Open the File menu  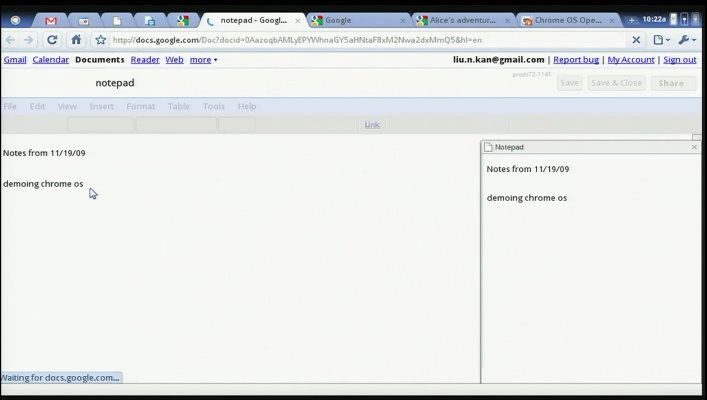[x=10, y=106]
